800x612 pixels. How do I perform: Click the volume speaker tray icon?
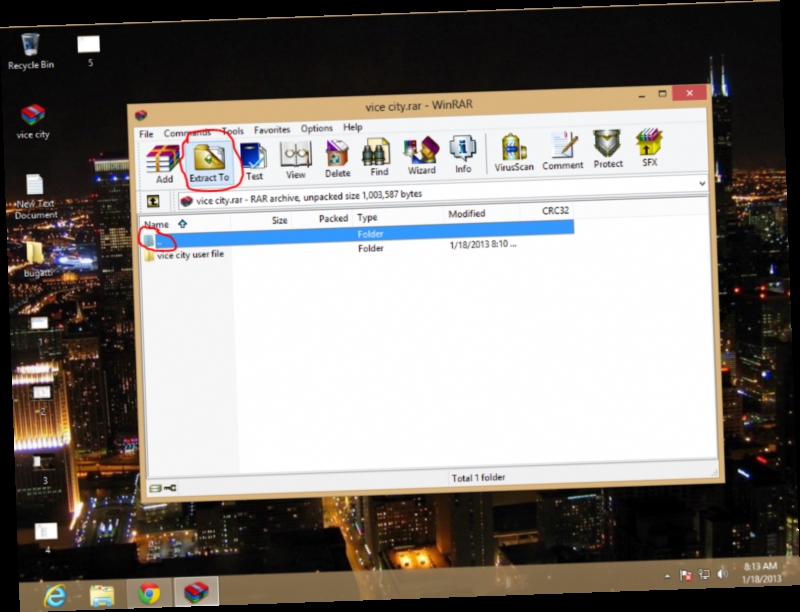[x=722, y=574]
